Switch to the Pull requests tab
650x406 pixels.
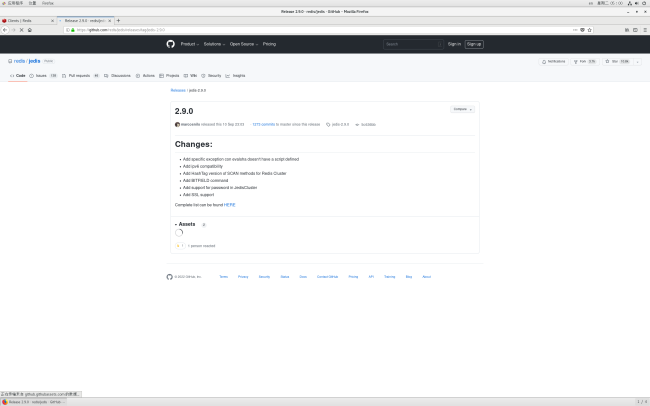click(x=80, y=75)
